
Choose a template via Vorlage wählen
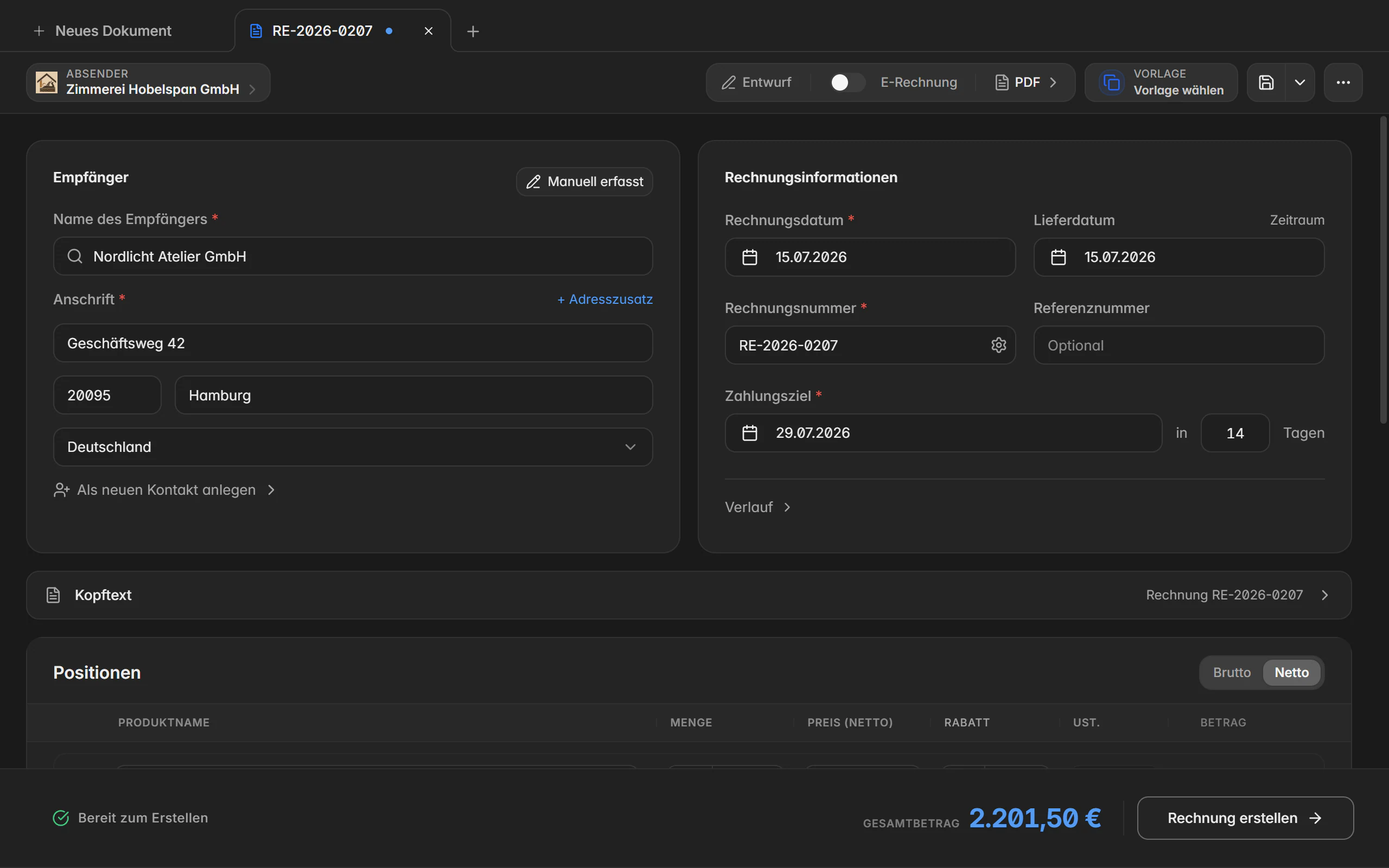tap(1161, 82)
